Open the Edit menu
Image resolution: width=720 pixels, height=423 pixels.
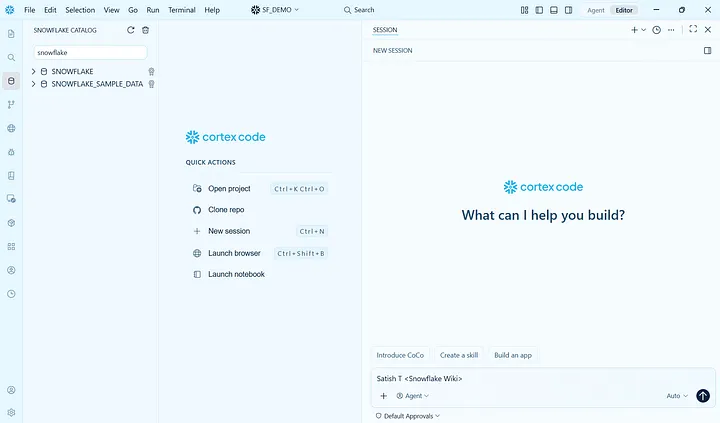tap(50, 10)
